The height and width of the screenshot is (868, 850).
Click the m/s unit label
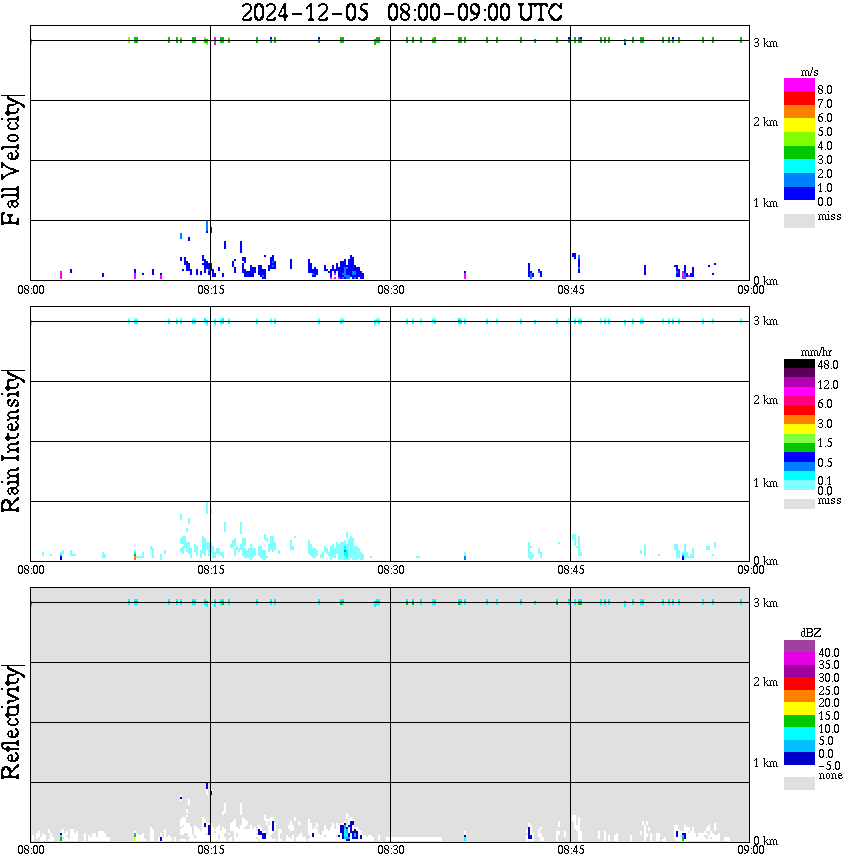click(809, 72)
